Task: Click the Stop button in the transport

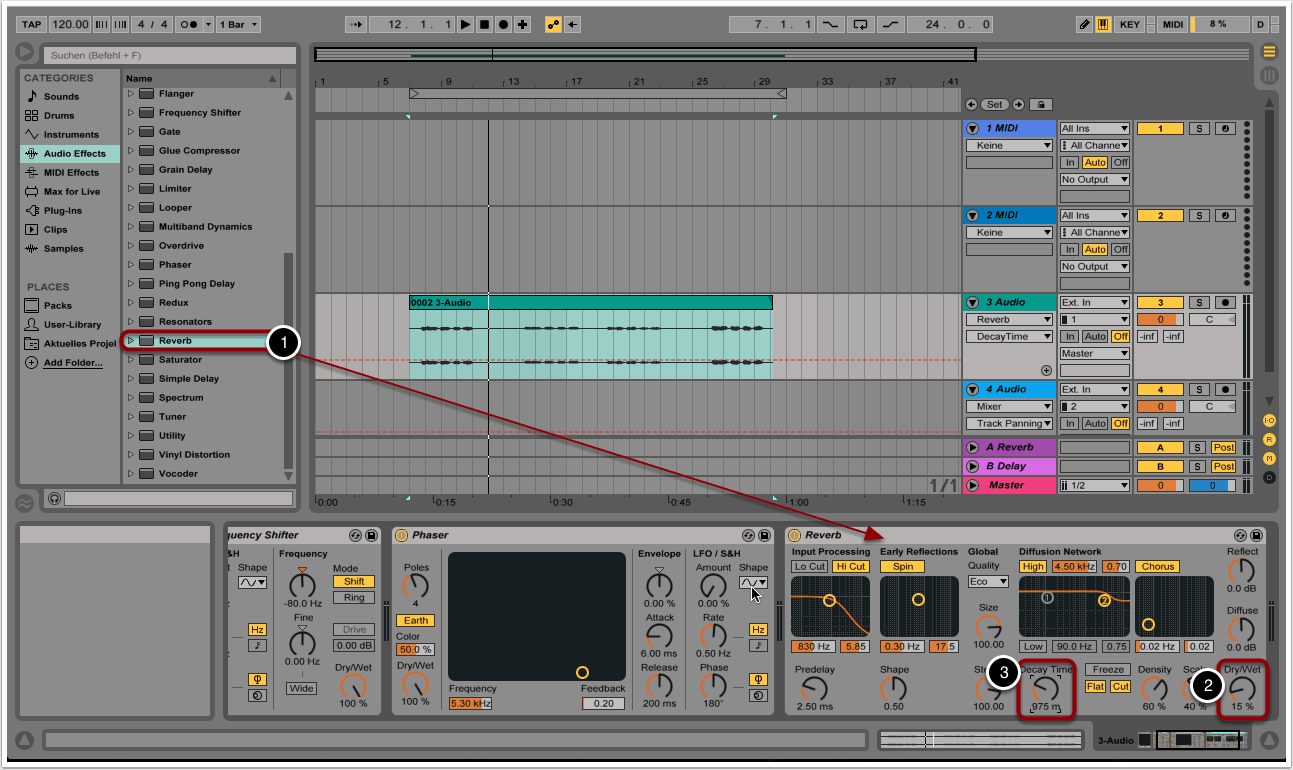Action: (x=484, y=24)
